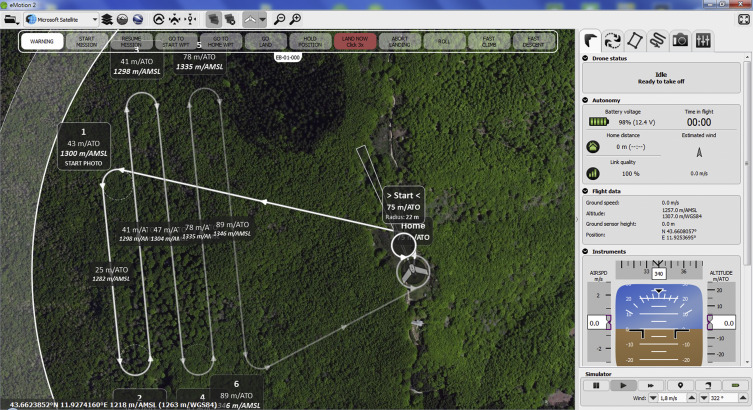This screenshot has width=753, height=410.
Task: Collapse the Drone status section
Action: coord(586,59)
